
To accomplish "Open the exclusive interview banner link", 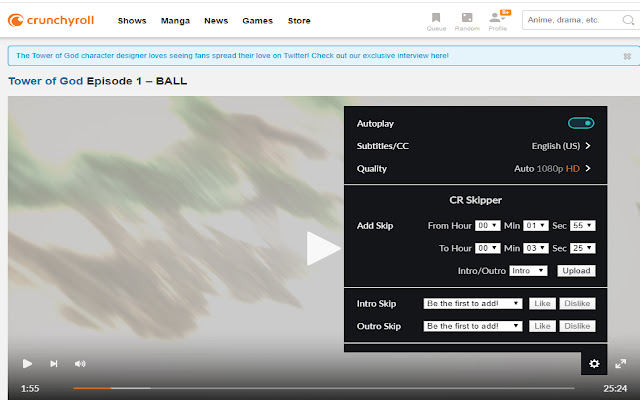I will [232, 56].
